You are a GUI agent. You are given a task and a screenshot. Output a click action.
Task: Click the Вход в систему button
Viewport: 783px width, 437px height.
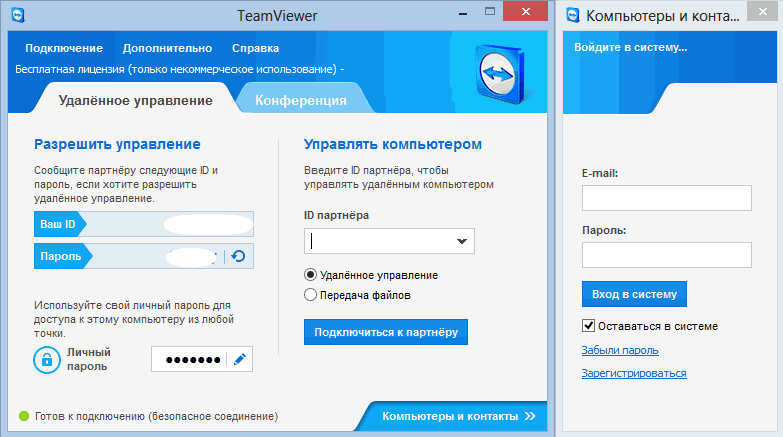click(634, 294)
